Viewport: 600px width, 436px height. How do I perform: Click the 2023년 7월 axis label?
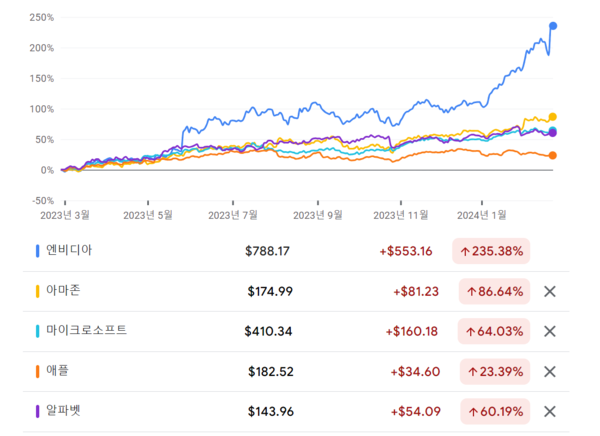click(x=233, y=216)
